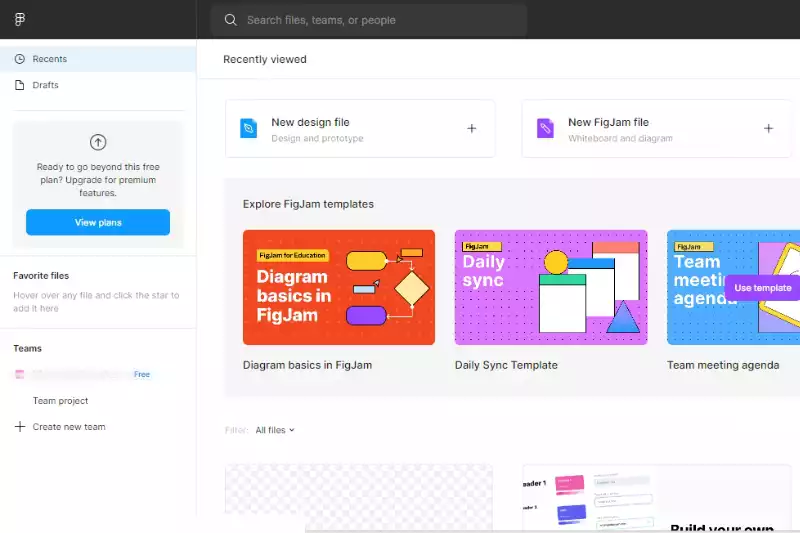Click the Favorite files heading
Screen dimensions: 800x533
coord(41,275)
